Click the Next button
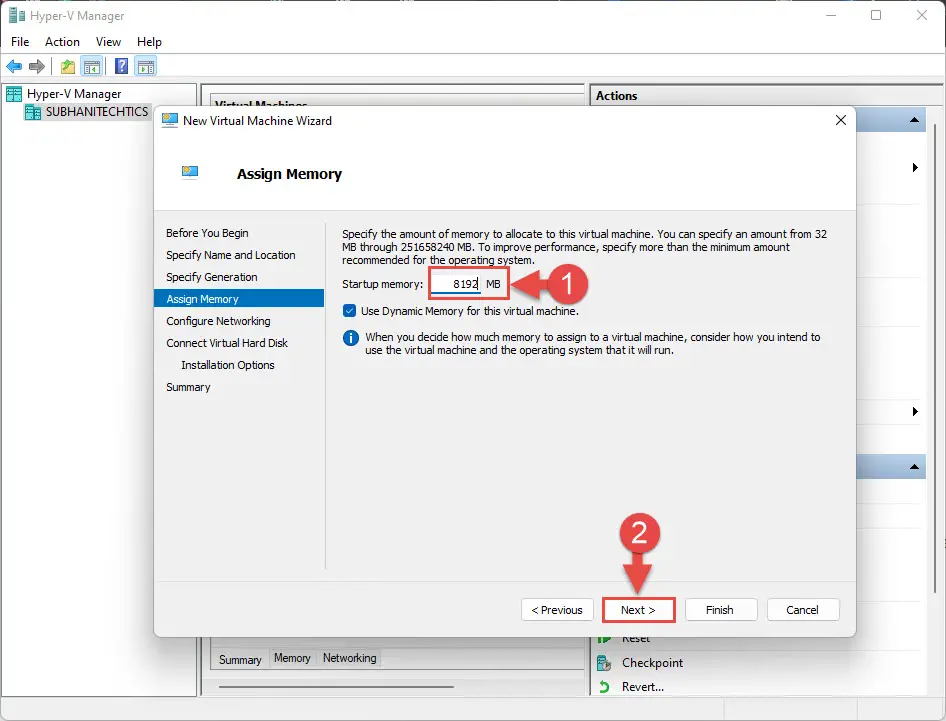946x721 pixels. (x=638, y=610)
